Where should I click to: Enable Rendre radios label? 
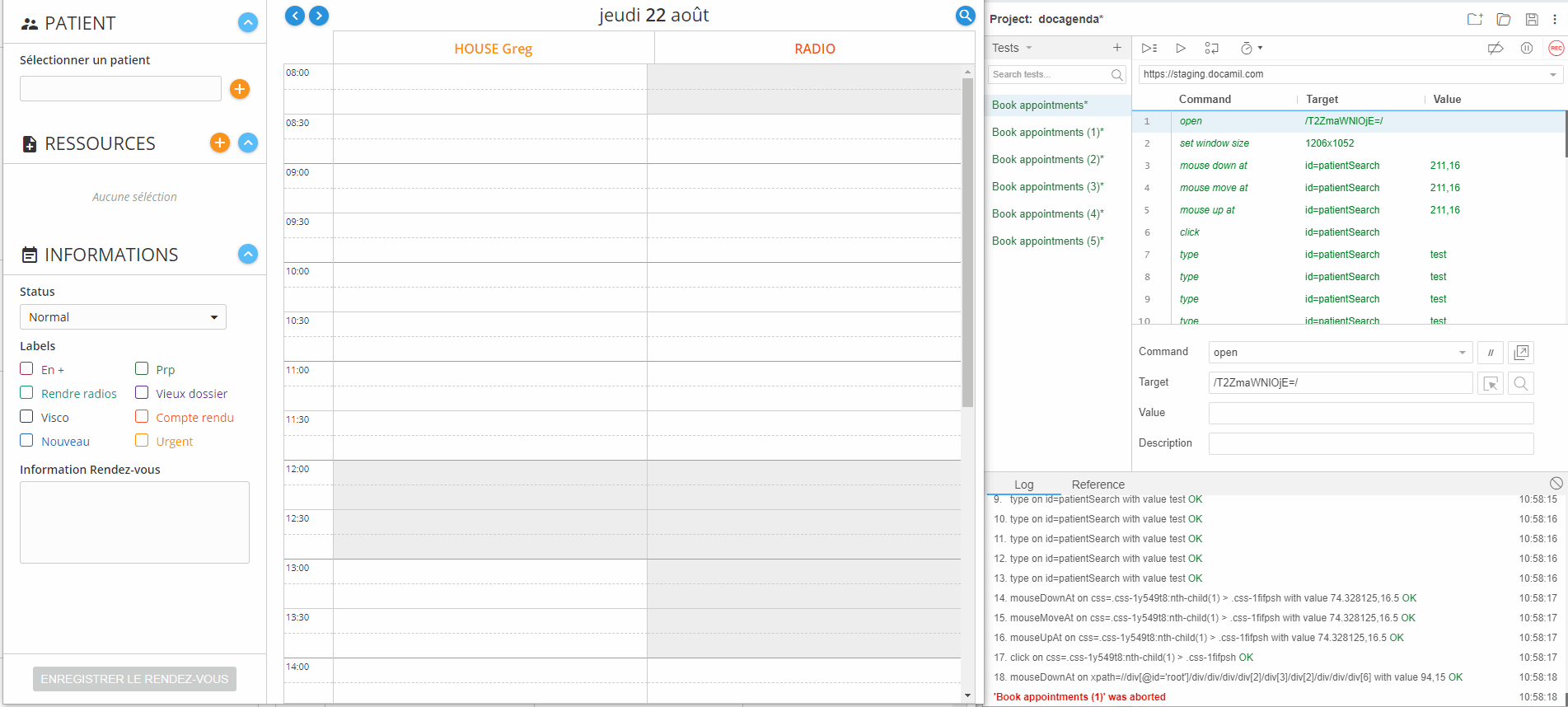pos(26,392)
